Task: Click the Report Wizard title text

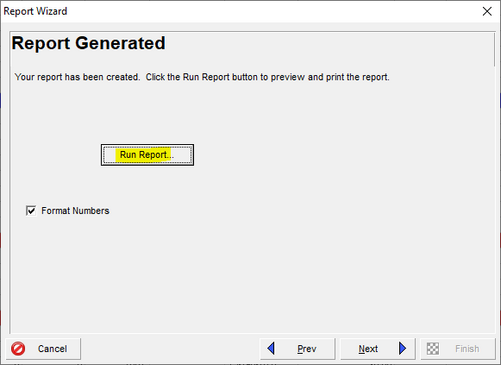Action: pos(35,11)
